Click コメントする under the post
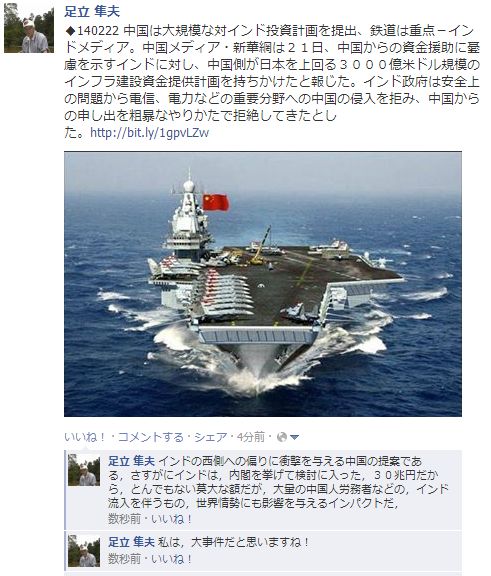Viewport: 491px width, 576px height. (150, 437)
